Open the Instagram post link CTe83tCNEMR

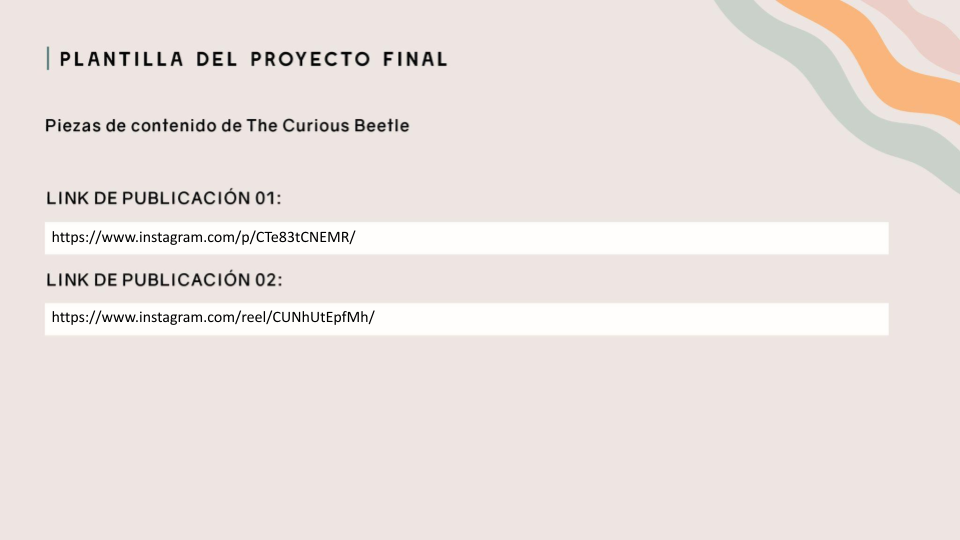click(203, 238)
